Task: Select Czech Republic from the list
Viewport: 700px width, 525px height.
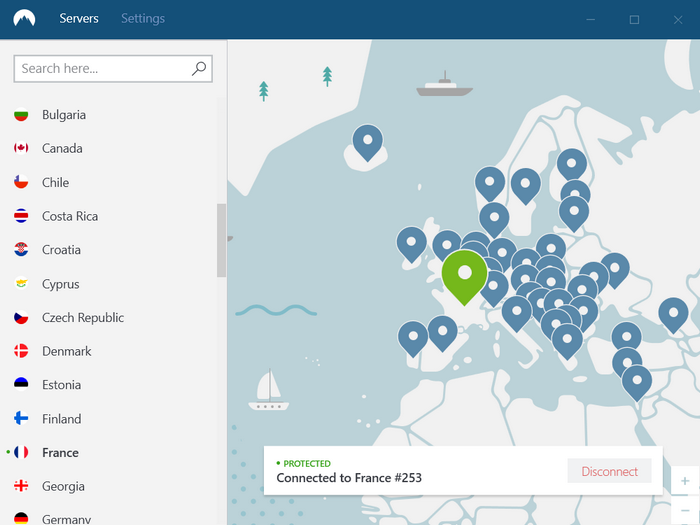Action: tap(83, 317)
